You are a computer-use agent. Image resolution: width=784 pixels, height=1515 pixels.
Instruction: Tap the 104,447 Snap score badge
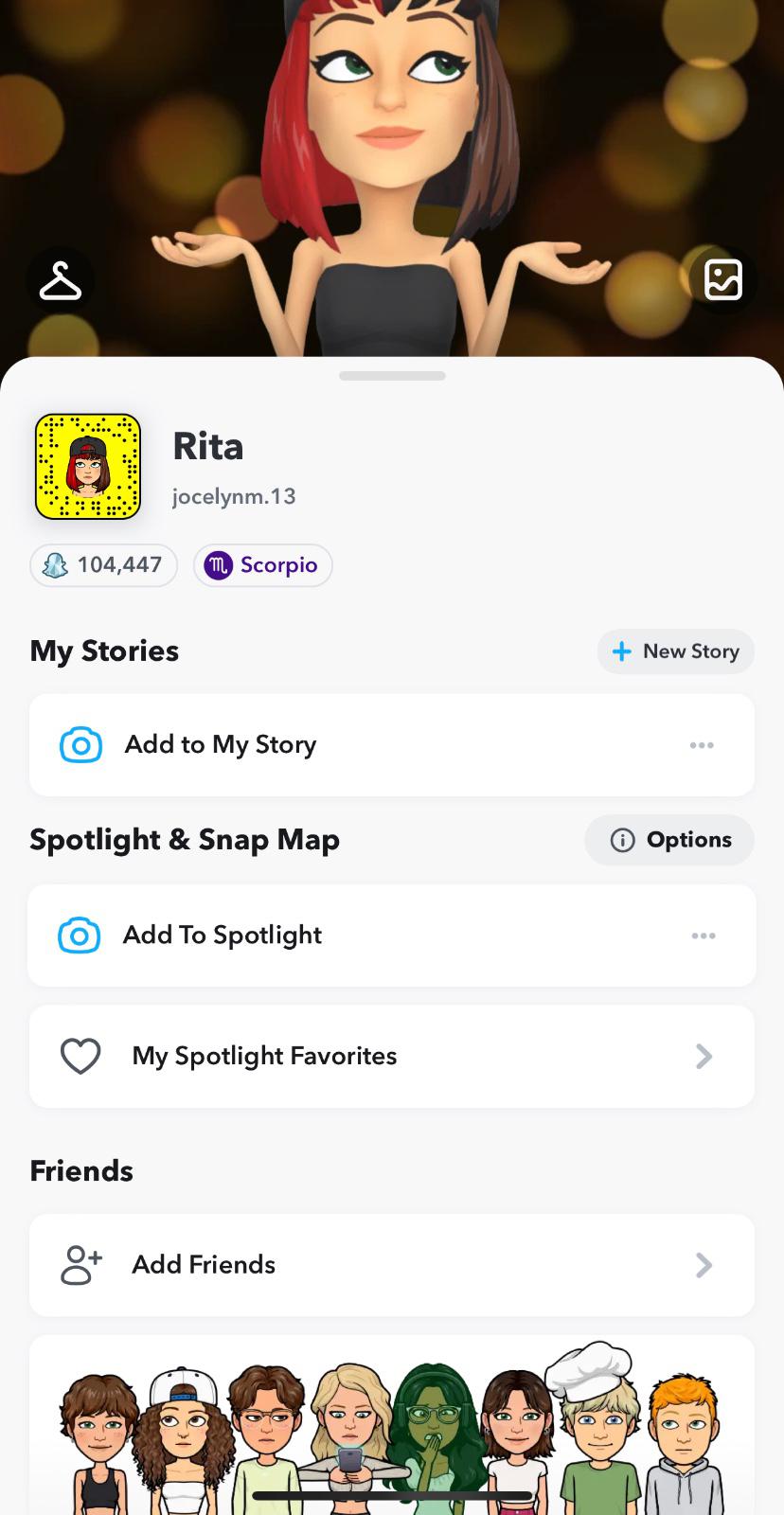tap(104, 565)
